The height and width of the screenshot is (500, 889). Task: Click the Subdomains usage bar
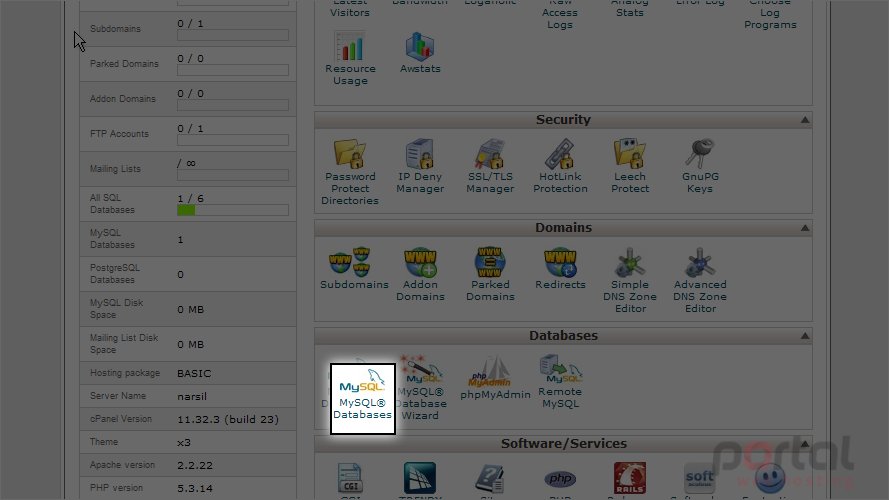tap(233, 35)
